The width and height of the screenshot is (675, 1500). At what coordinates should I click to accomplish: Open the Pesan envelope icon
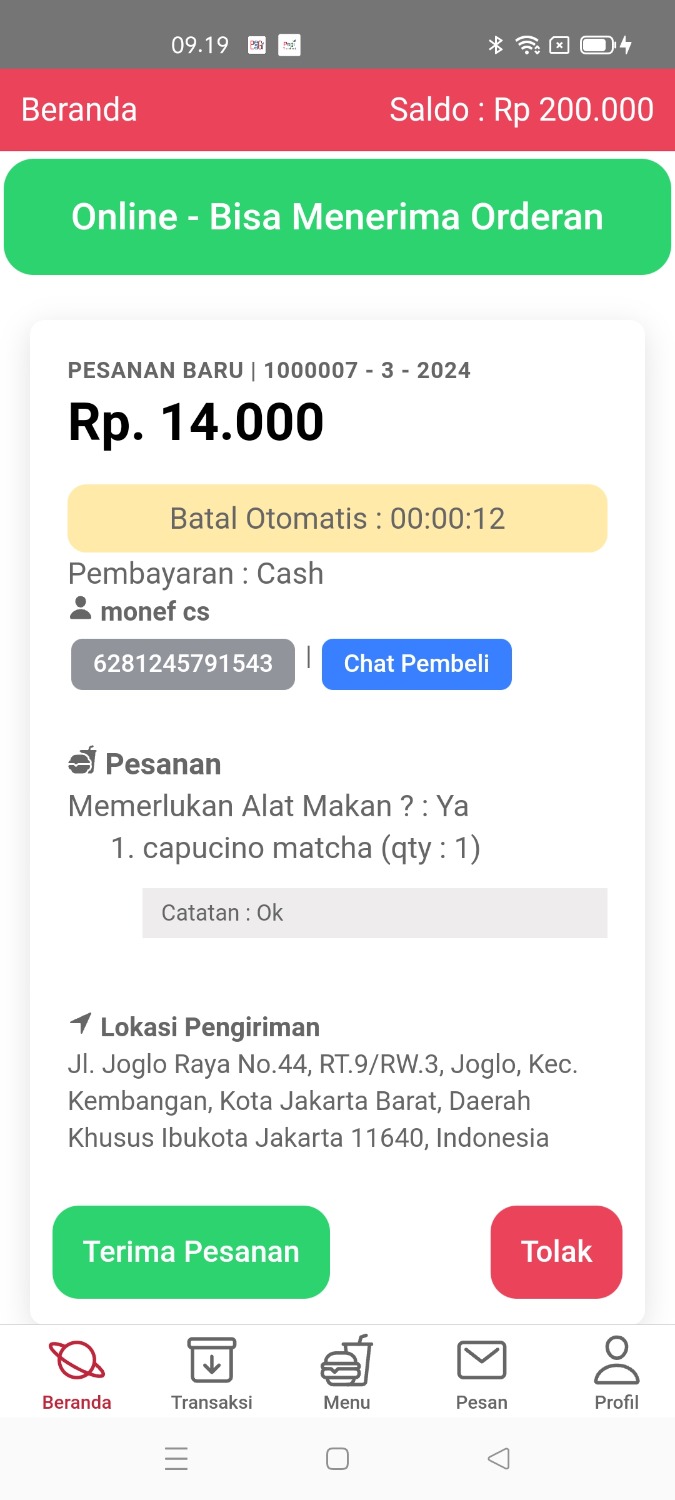(x=482, y=1361)
